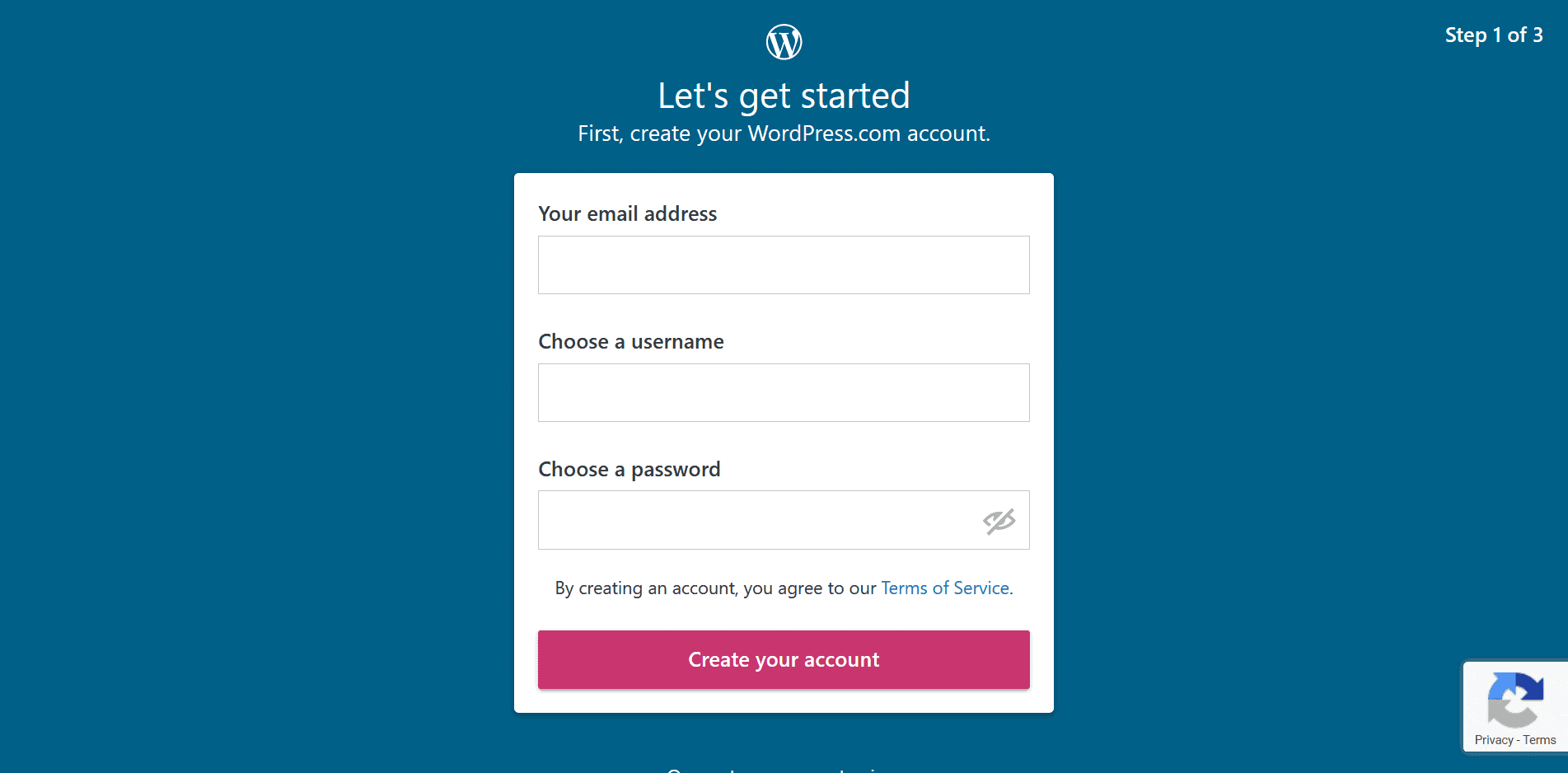Click the Create your account button
The image size is (1568, 773).
coord(784,659)
